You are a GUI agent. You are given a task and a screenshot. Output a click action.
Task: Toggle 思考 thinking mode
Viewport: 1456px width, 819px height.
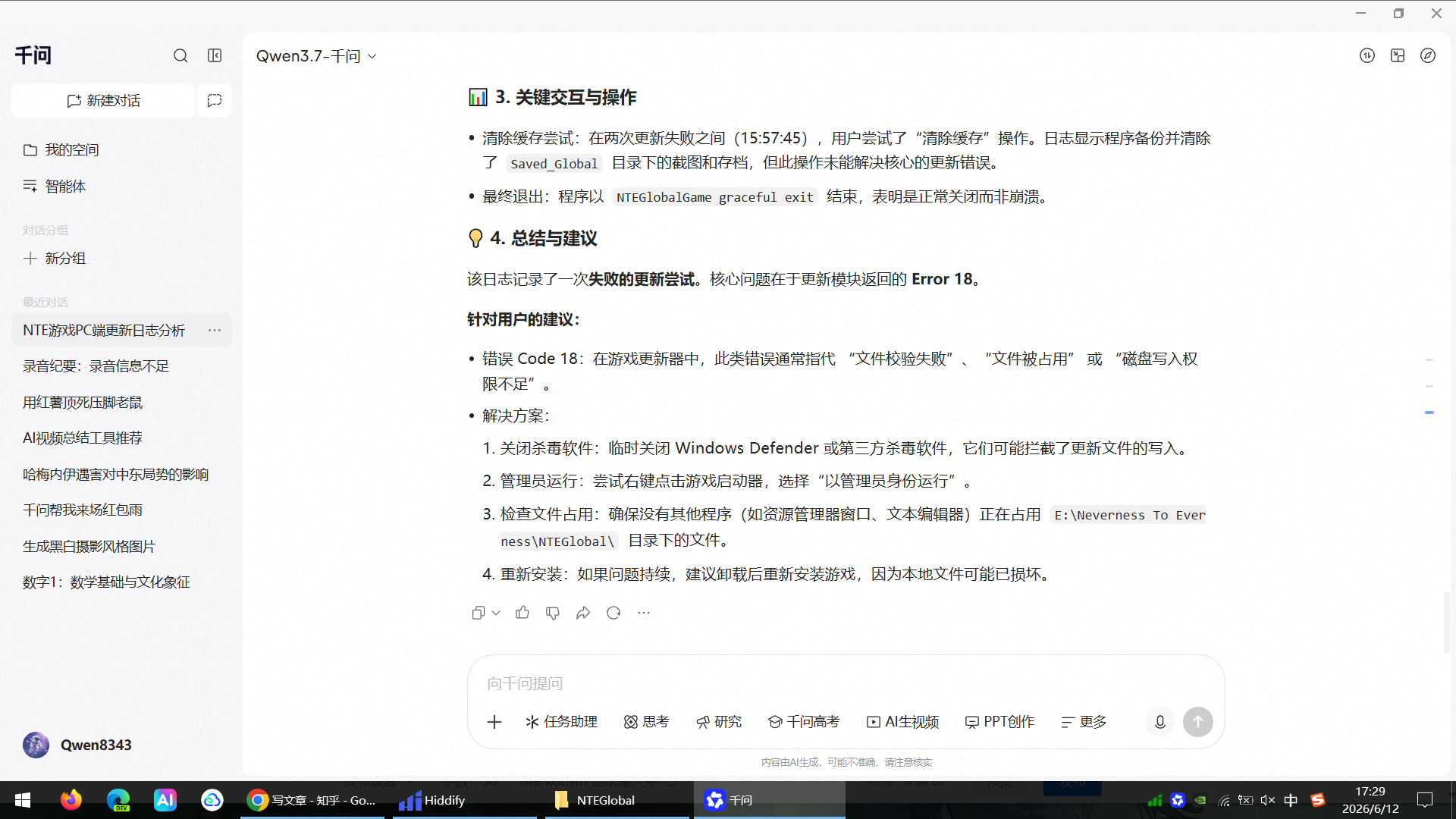pyautogui.click(x=646, y=722)
